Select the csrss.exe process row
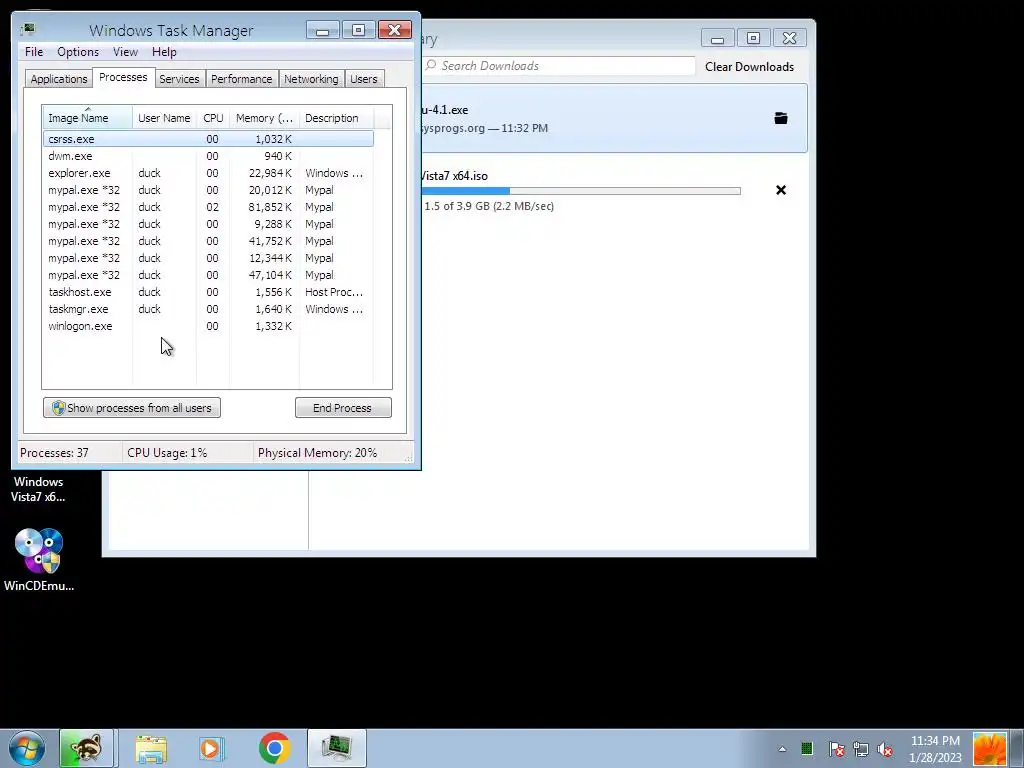The height and width of the screenshot is (768, 1024). click(208, 139)
